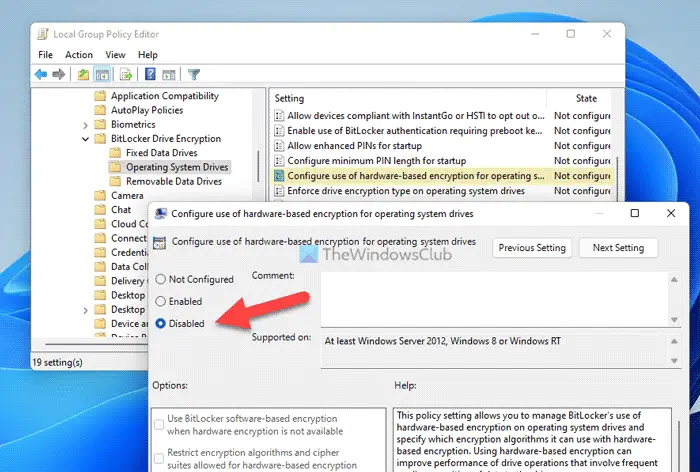Toggle the Show/Hide Action Pane icon

(169, 75)
